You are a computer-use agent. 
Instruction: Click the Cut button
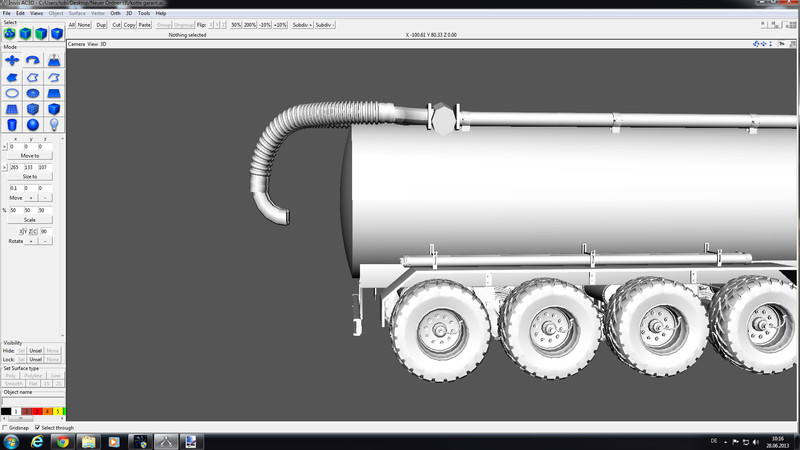[x=116, y=24]
